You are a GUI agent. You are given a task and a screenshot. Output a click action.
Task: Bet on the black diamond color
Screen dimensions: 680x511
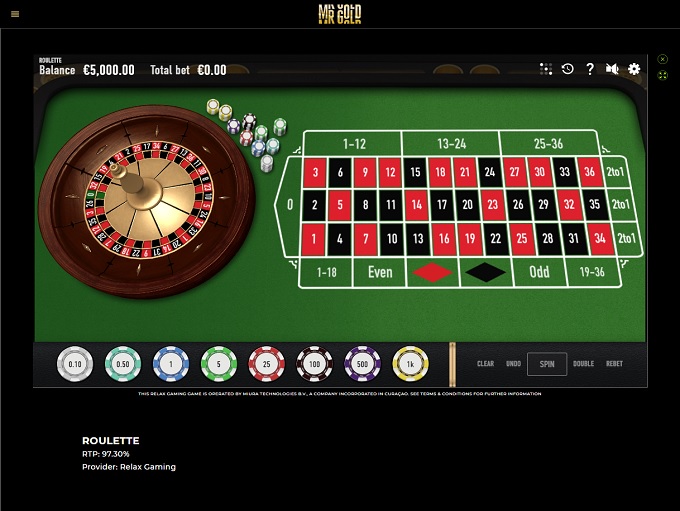coord(486,272)
